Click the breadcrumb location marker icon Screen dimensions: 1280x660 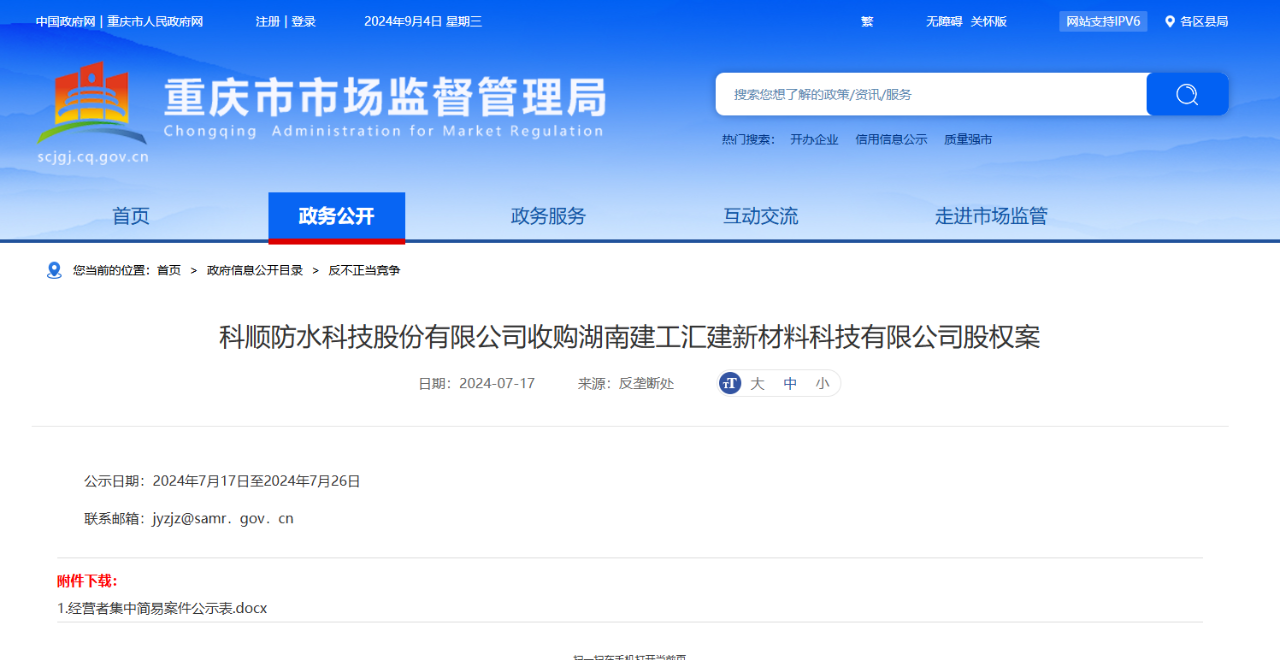point(54,270)
